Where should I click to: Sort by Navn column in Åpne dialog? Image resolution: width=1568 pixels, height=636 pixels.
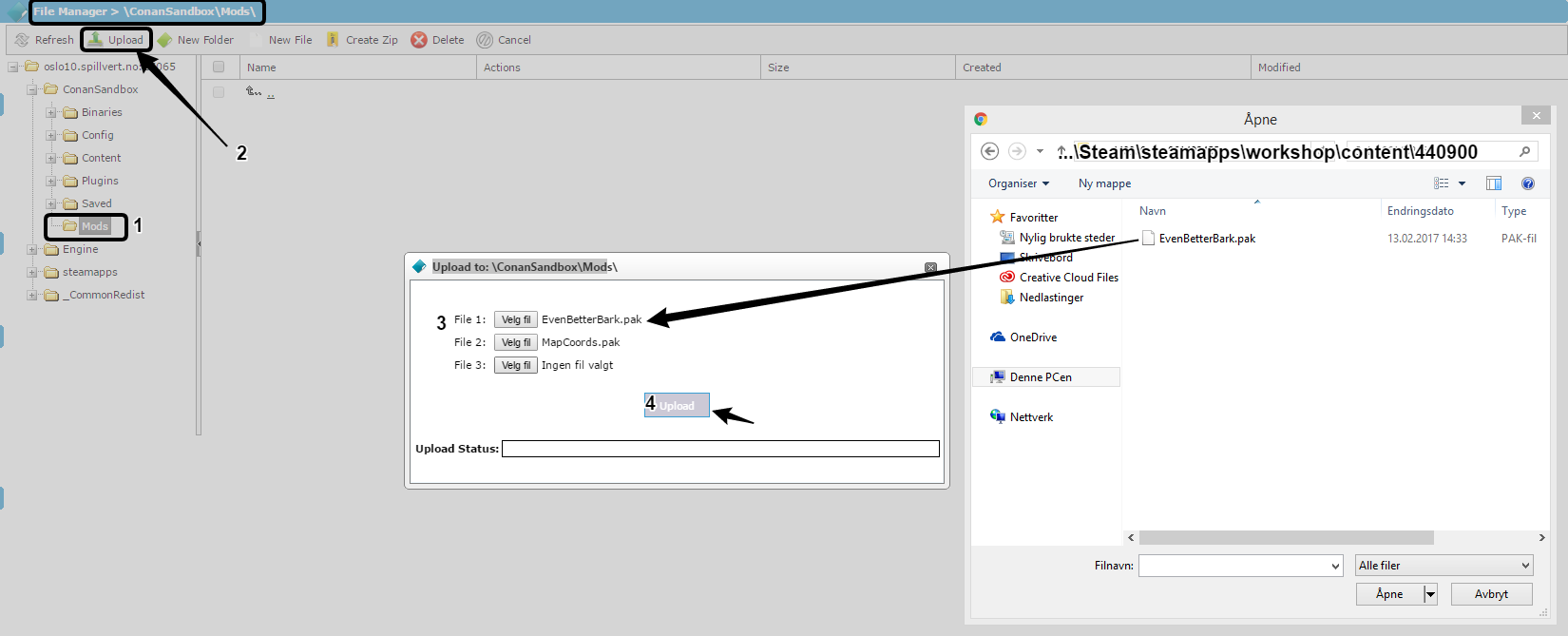point(1153,211)
